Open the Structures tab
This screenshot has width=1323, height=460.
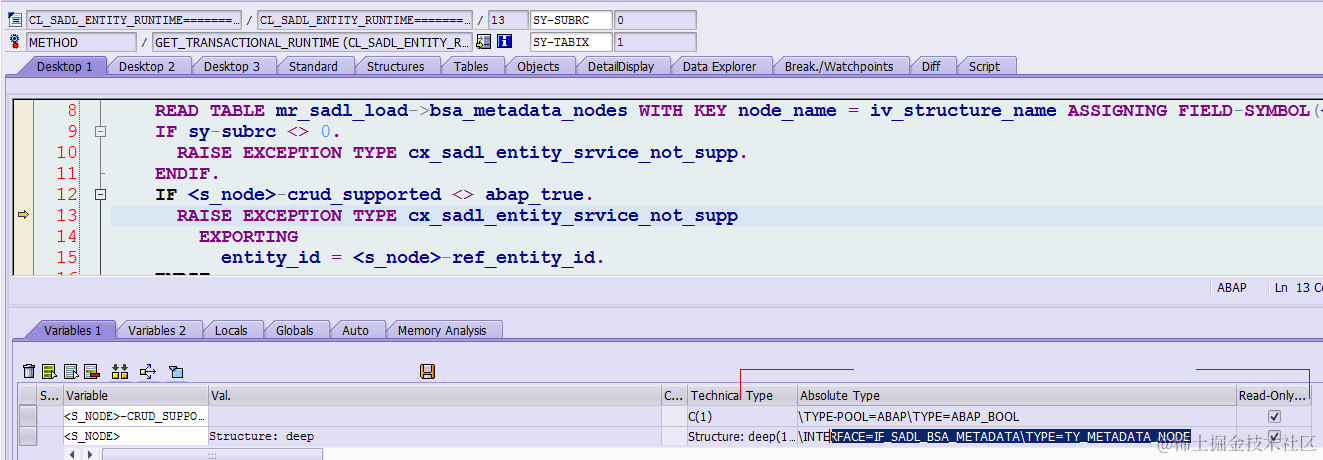(395, 66)
